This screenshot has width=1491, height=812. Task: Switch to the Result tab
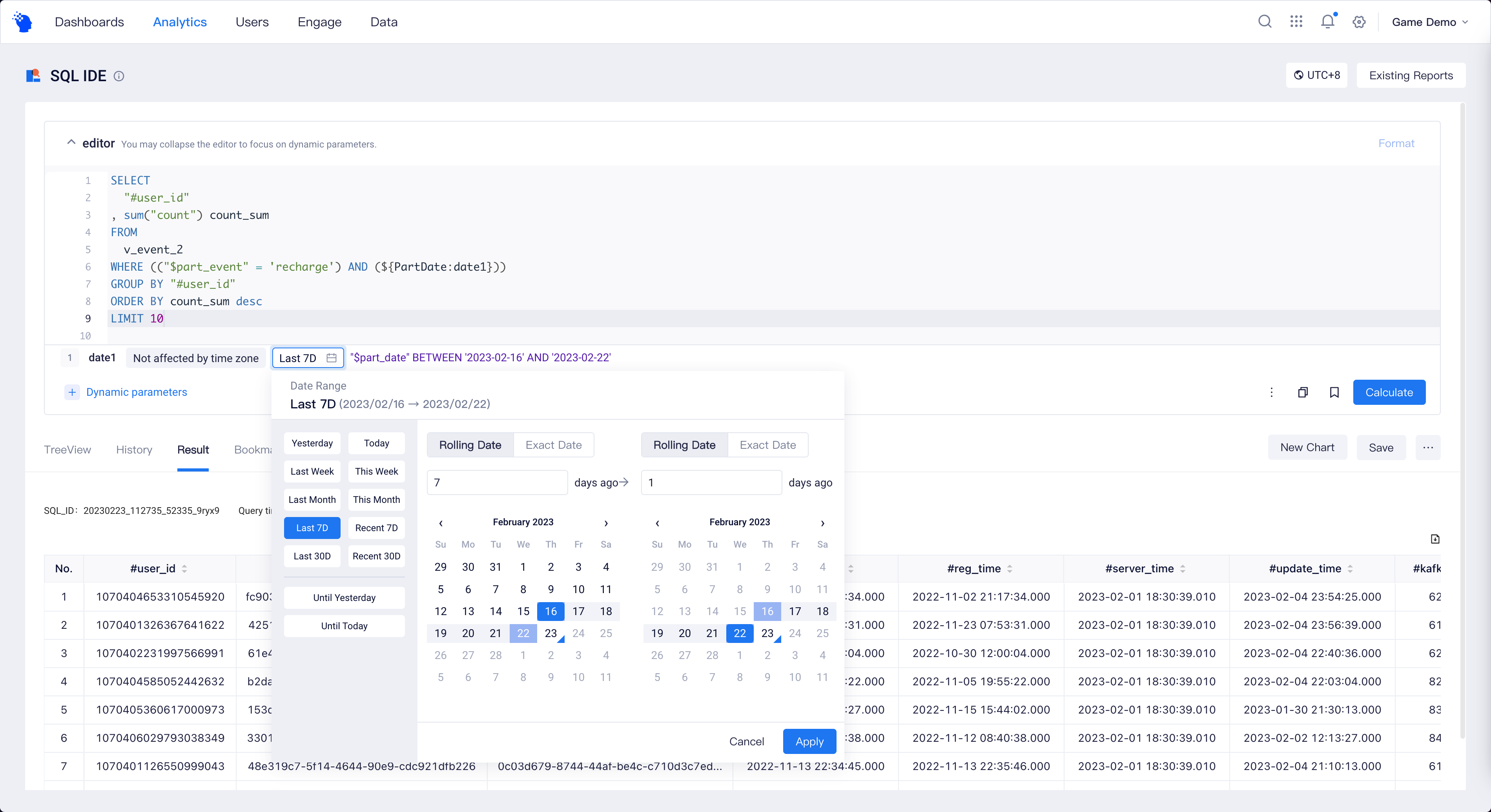(x=193, y=450)
